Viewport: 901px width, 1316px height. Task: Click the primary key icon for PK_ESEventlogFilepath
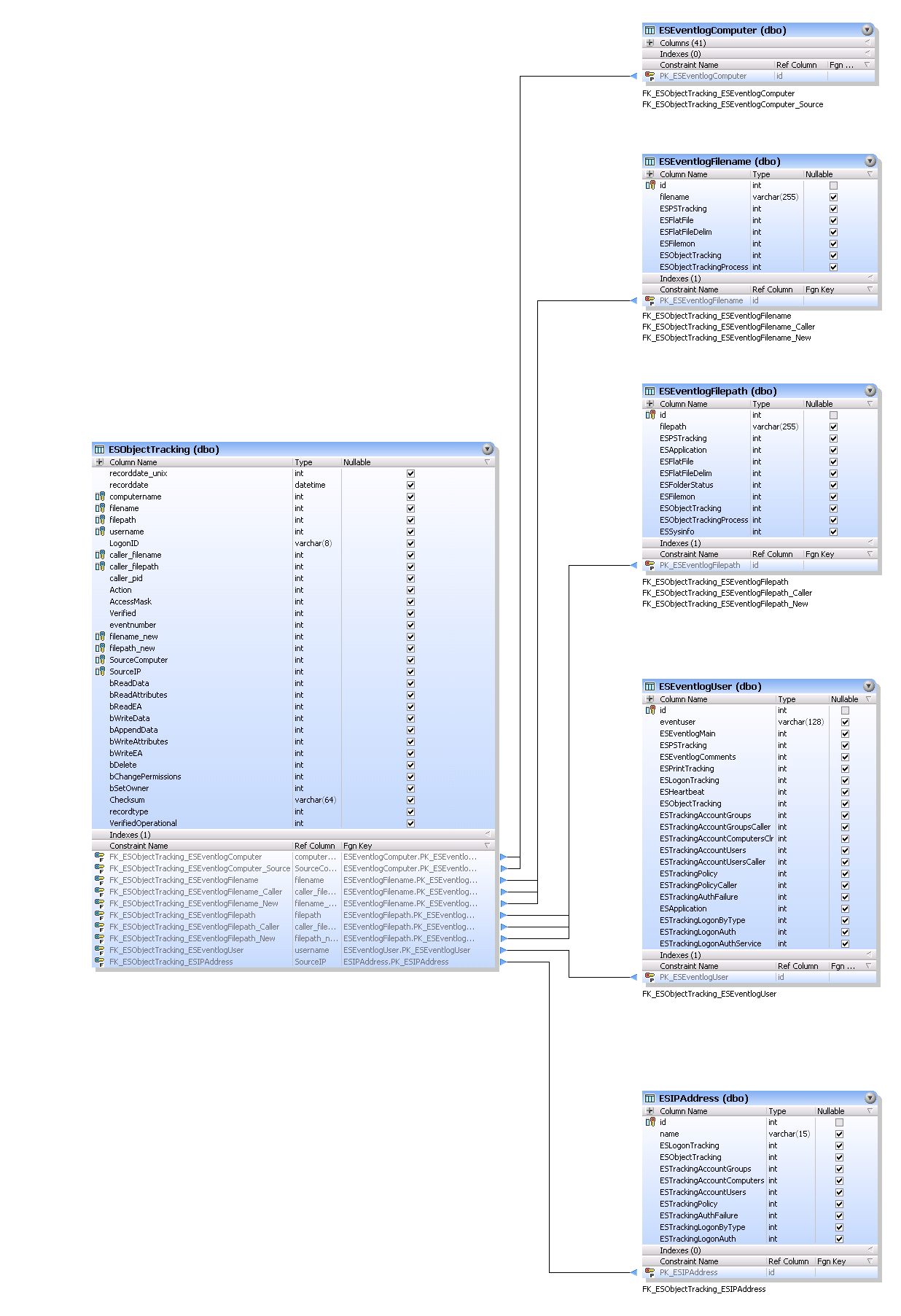tap(650, 565)
